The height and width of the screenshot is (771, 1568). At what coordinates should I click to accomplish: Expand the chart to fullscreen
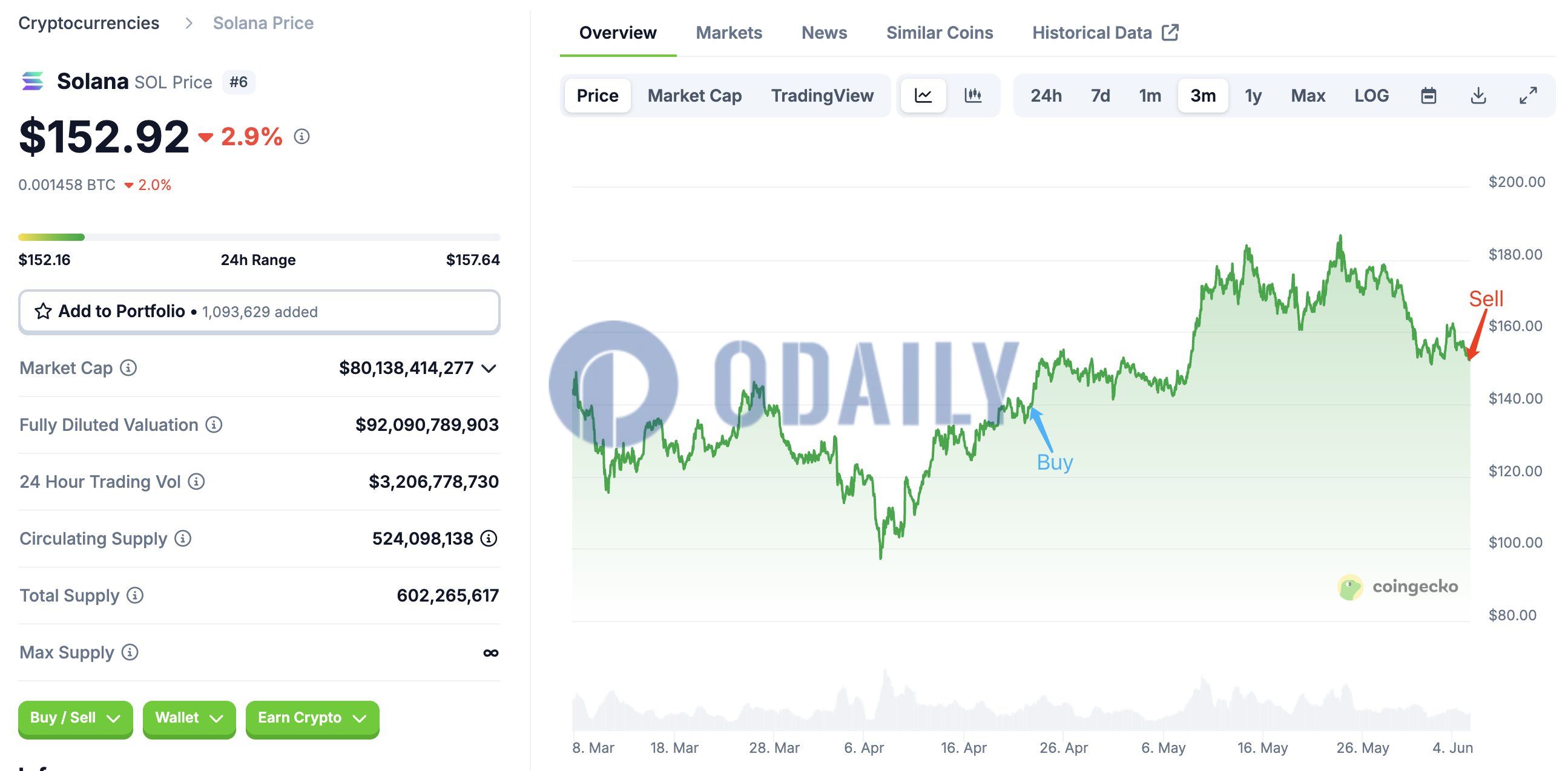(x=1528, y=96)
